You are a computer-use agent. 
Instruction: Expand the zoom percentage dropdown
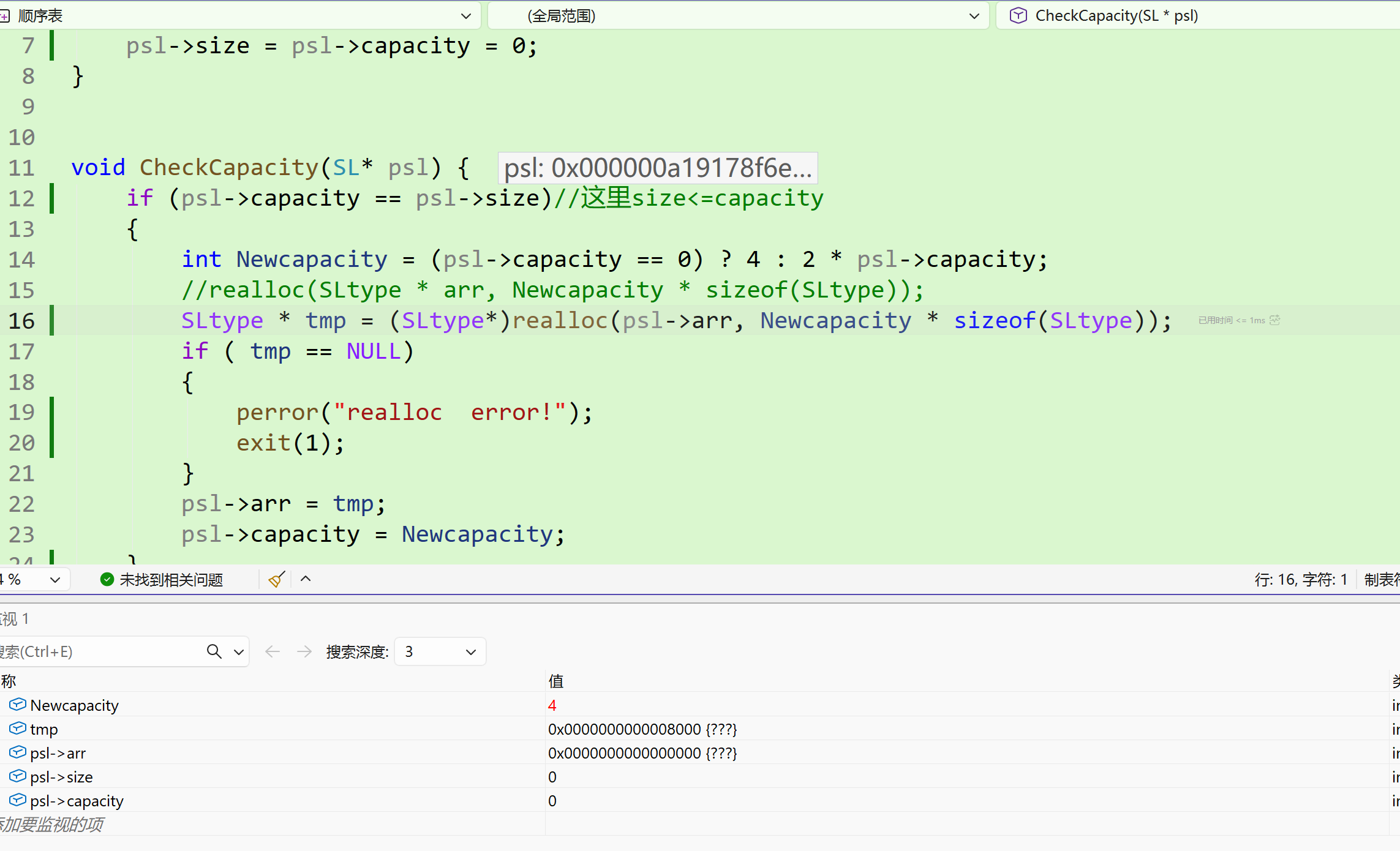tap(55, 580)
